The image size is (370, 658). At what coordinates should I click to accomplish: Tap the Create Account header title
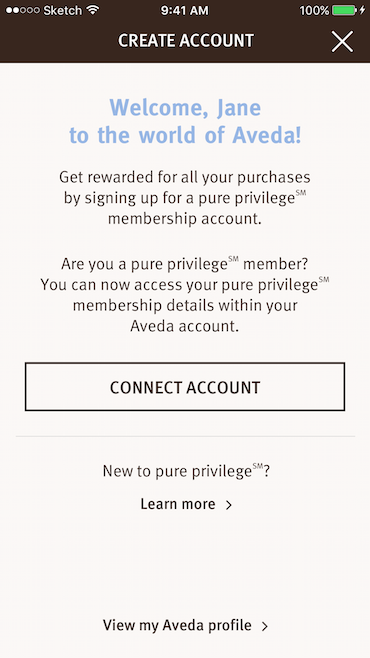186,41
